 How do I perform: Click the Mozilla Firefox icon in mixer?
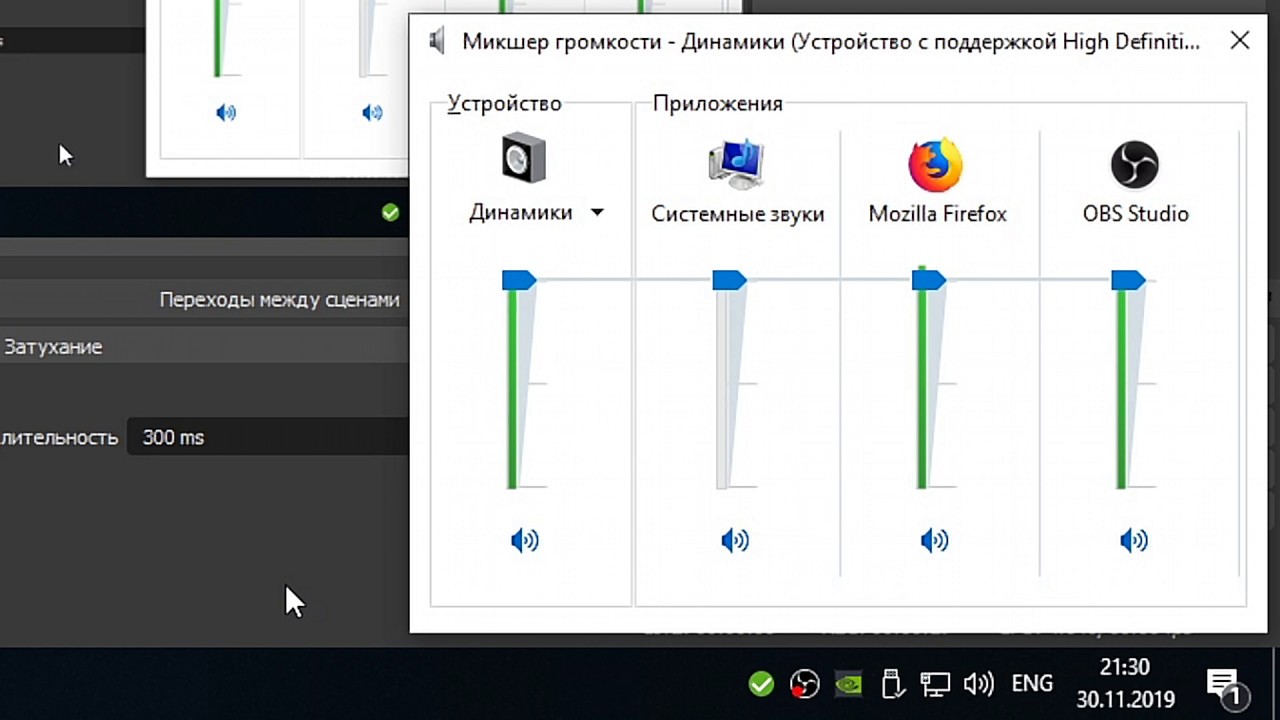(936, 164)
